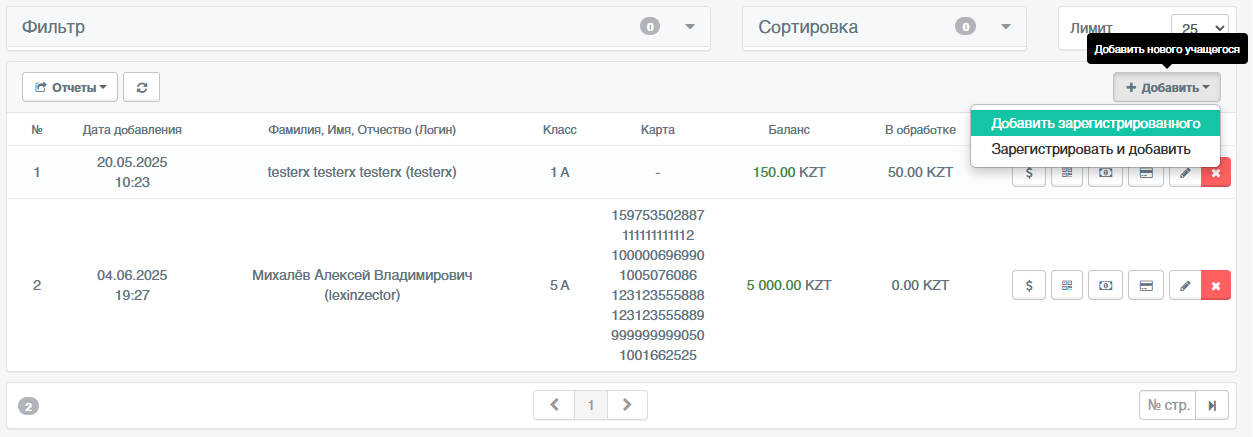Click card number 100000696990
Image resolution: width=1253 pixels, height=437 pixels.
[x=658, y=255]
